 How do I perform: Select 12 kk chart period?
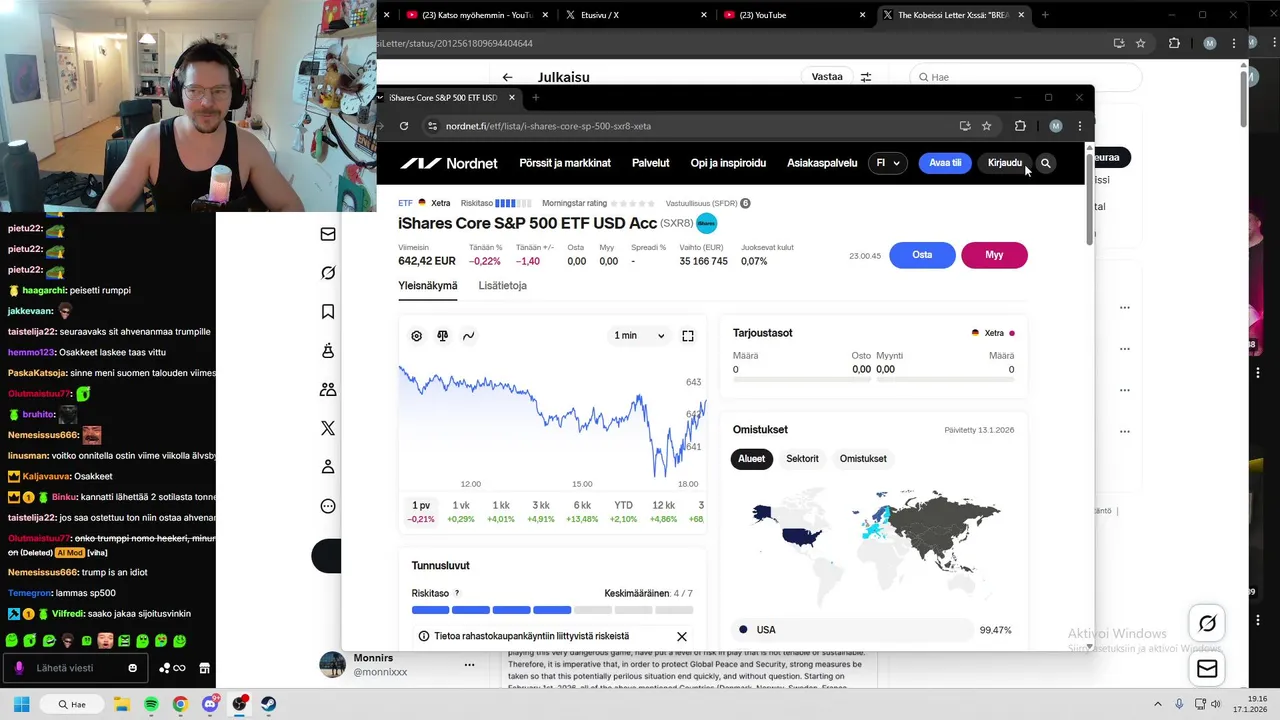(x=663, y=512)
